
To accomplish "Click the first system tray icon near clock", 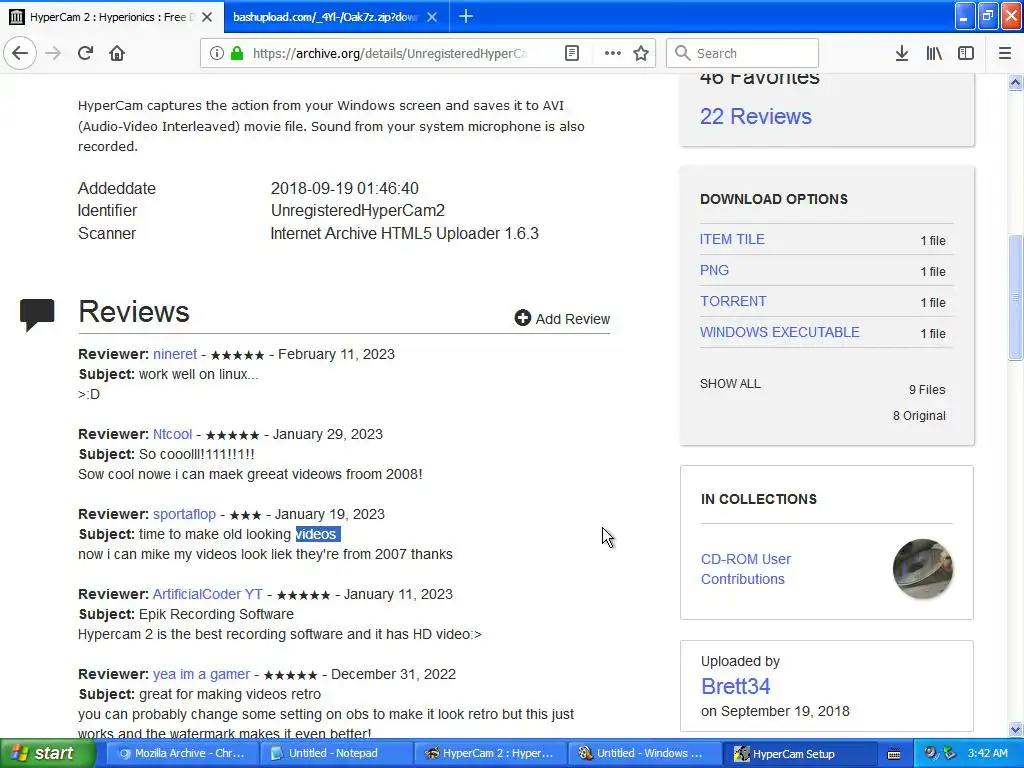I will pos(930,753).
